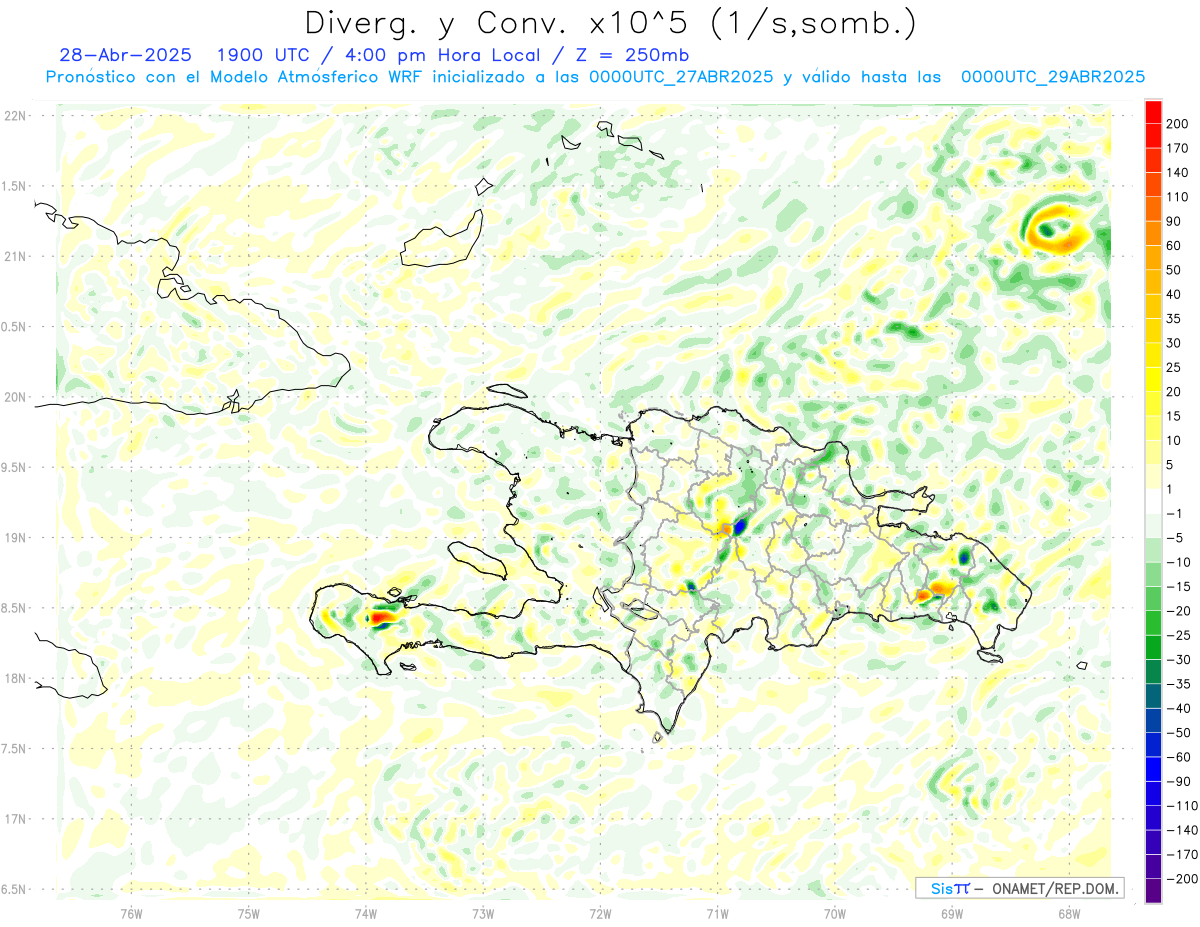Screen dimensions: 1200x927
Task: Click the '73W' longitude label
Action: [x=483, y=912]
